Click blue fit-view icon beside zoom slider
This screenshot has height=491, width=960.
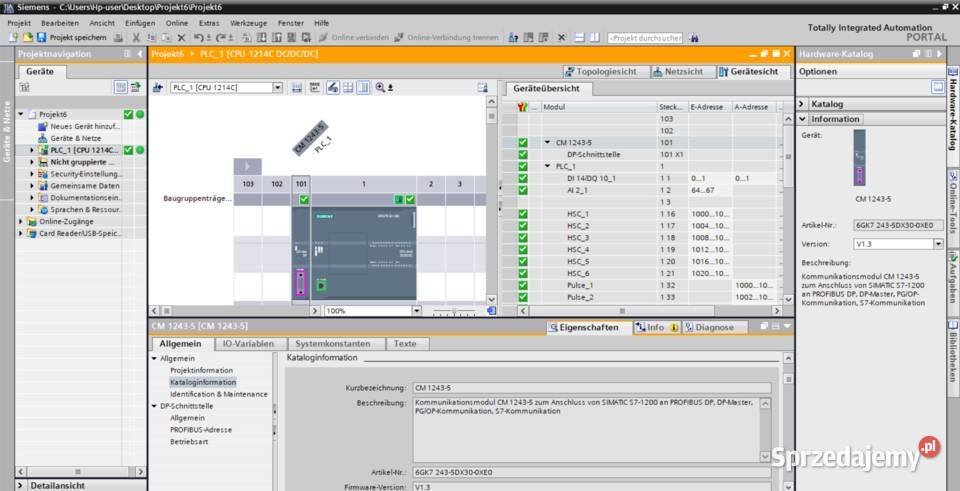(491, 310)
